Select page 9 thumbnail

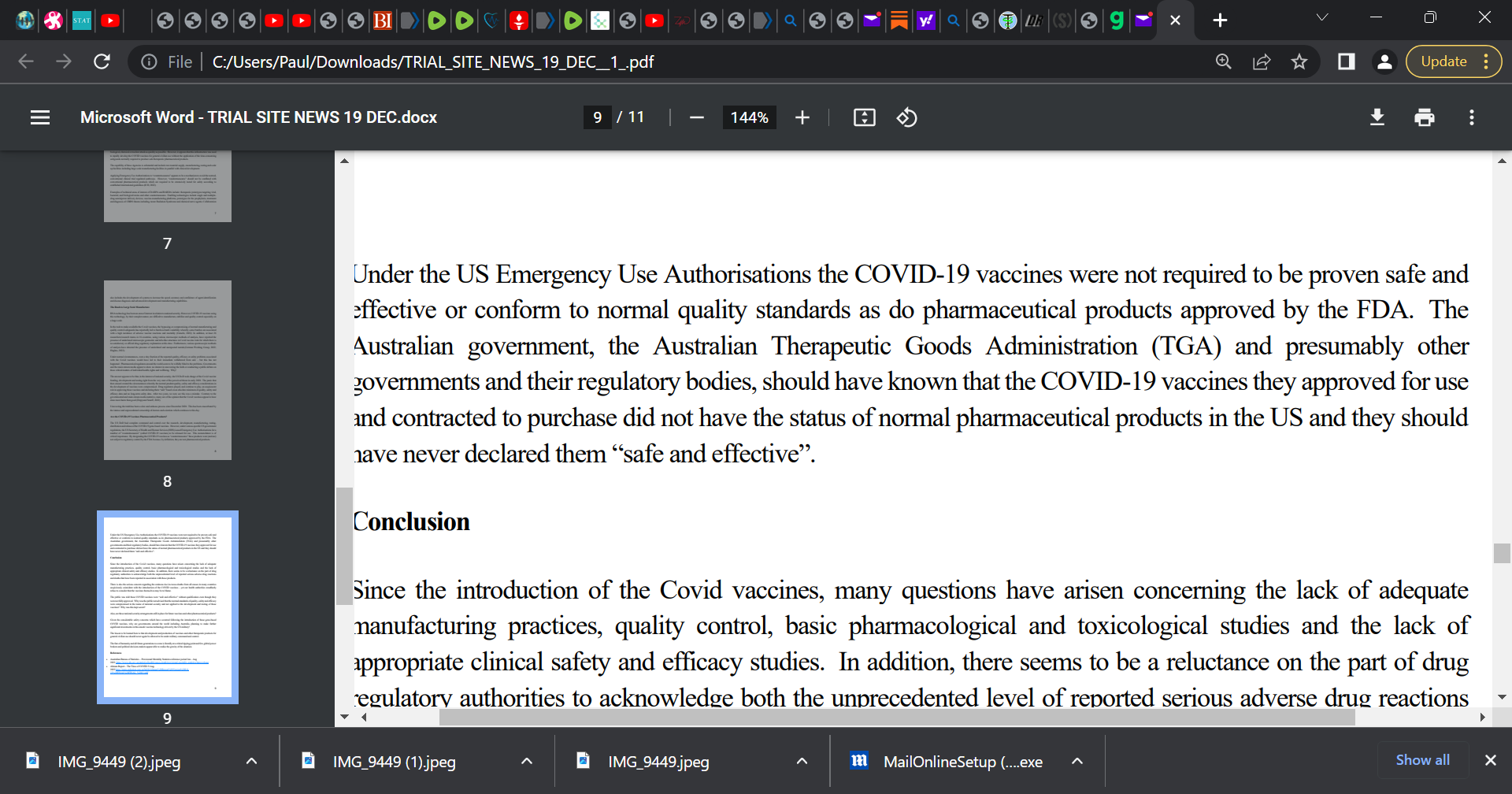coord(168,607)
